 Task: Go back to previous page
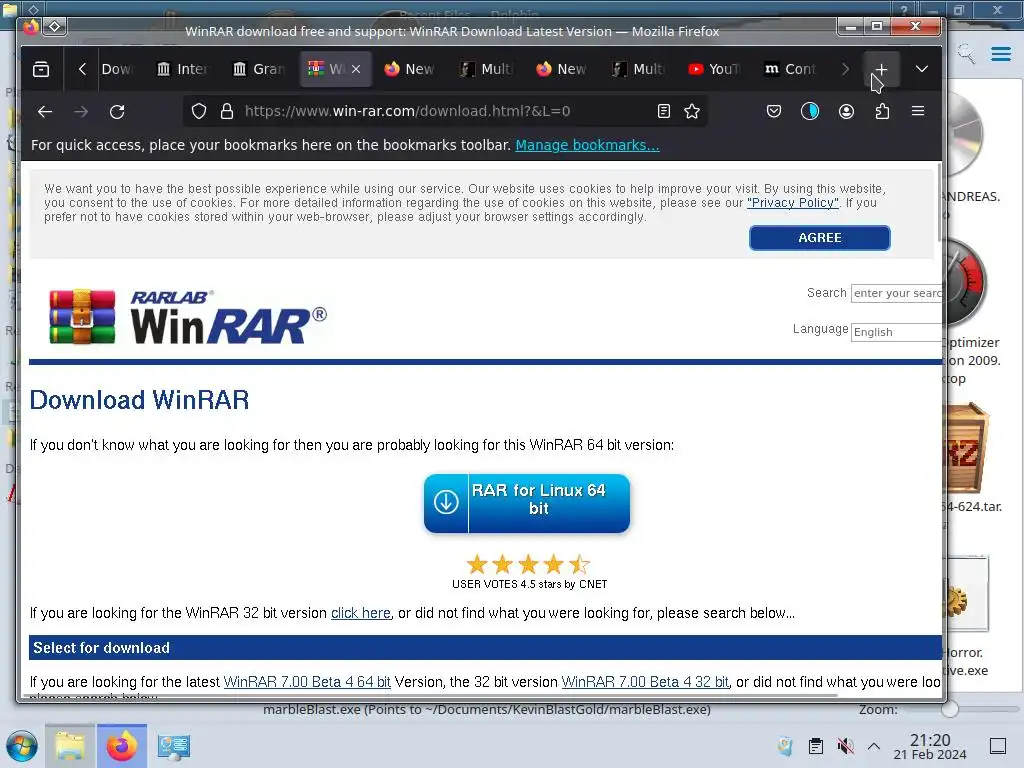[44, 112]
